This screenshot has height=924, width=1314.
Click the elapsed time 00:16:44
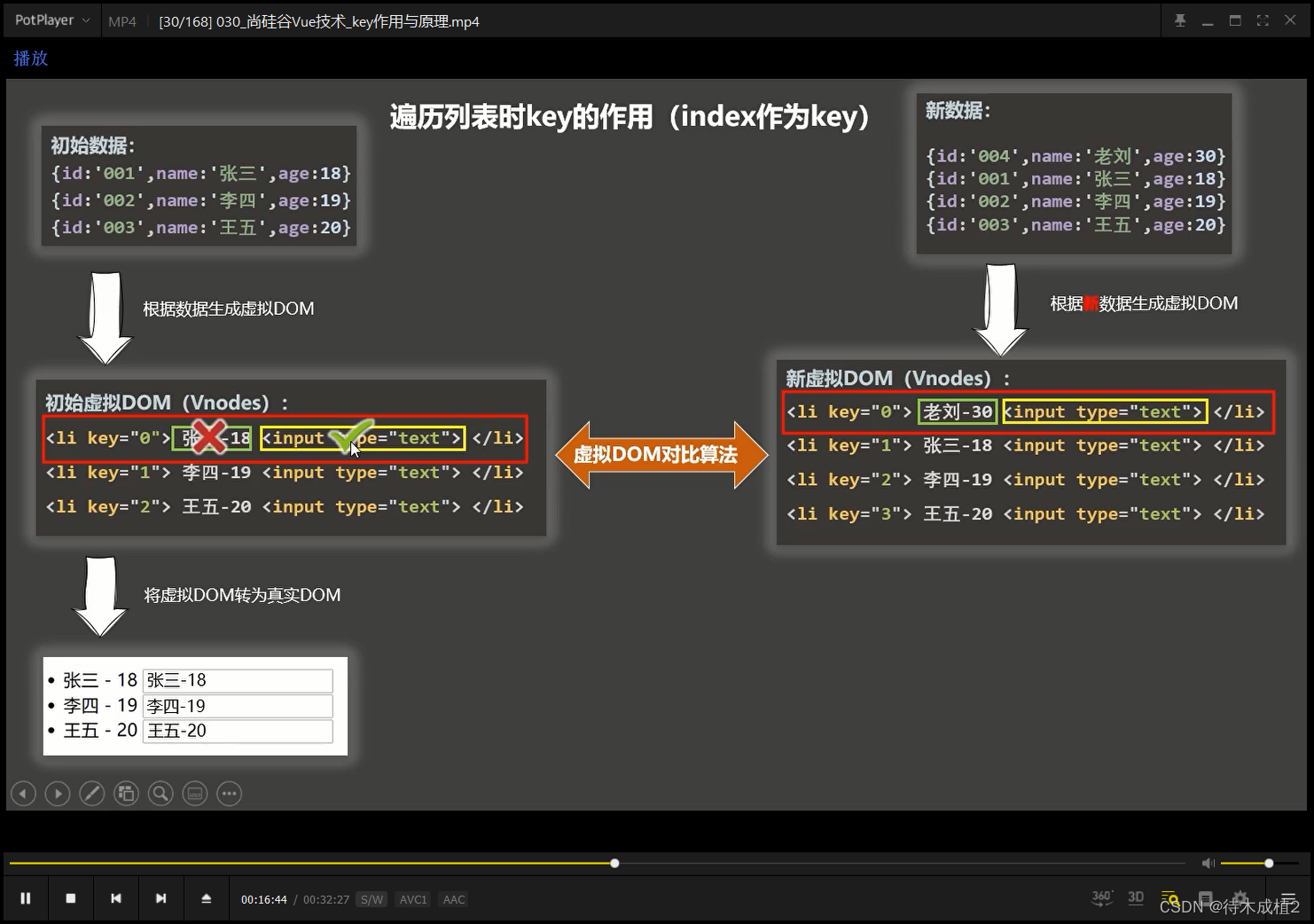coord(264,899)
